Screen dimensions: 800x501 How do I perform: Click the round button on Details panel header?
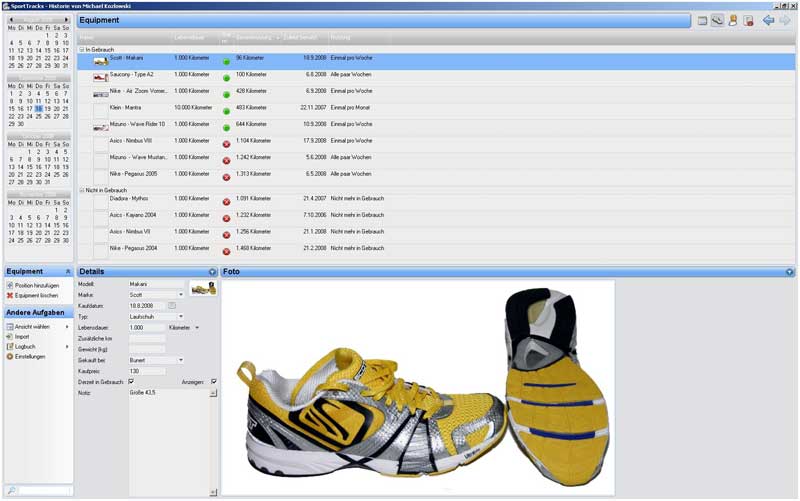tap(213, 272)
